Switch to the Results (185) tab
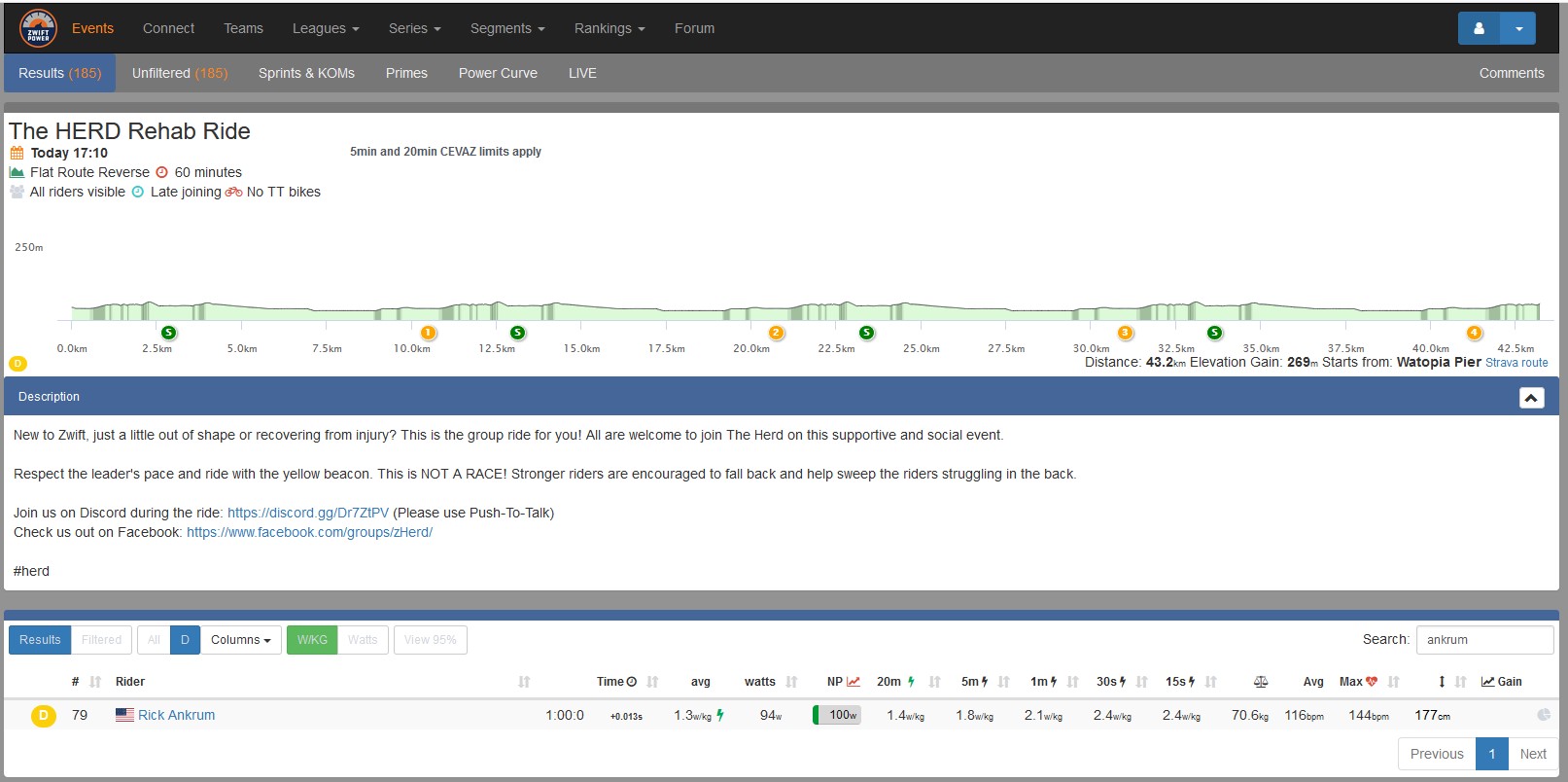Image resolution: width=1568 pixels, height=782 pixels. pyautogui.click(x=59, y=73)
